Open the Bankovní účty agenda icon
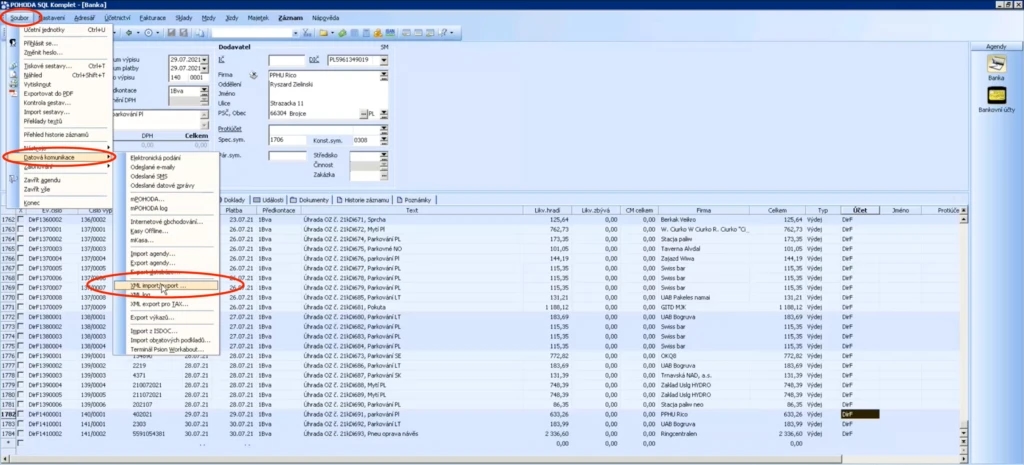Image resolution: width=1024 pixels, height=465 pixels. pyautogui.click(x=996, y=97)
